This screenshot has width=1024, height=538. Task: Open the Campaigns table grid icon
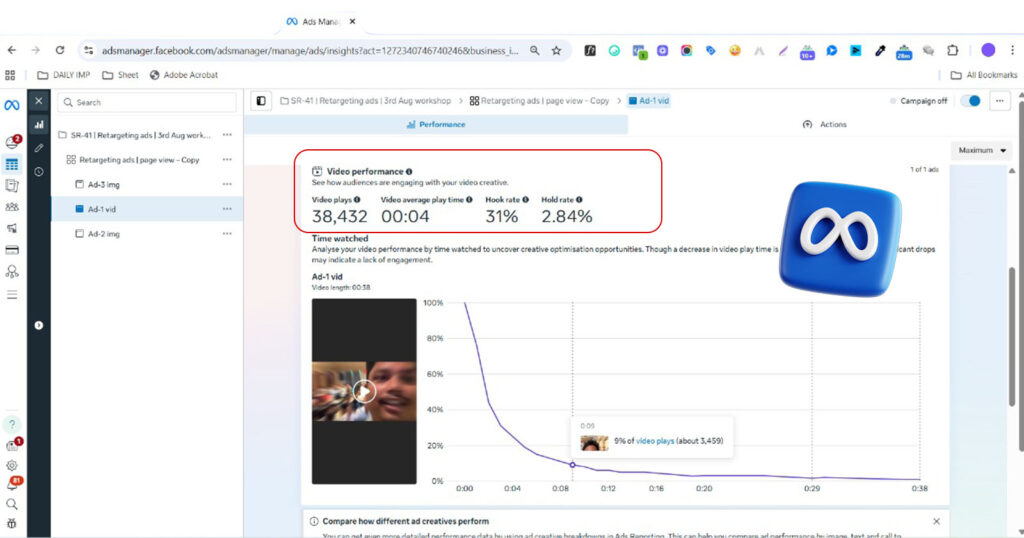[12, 164]
